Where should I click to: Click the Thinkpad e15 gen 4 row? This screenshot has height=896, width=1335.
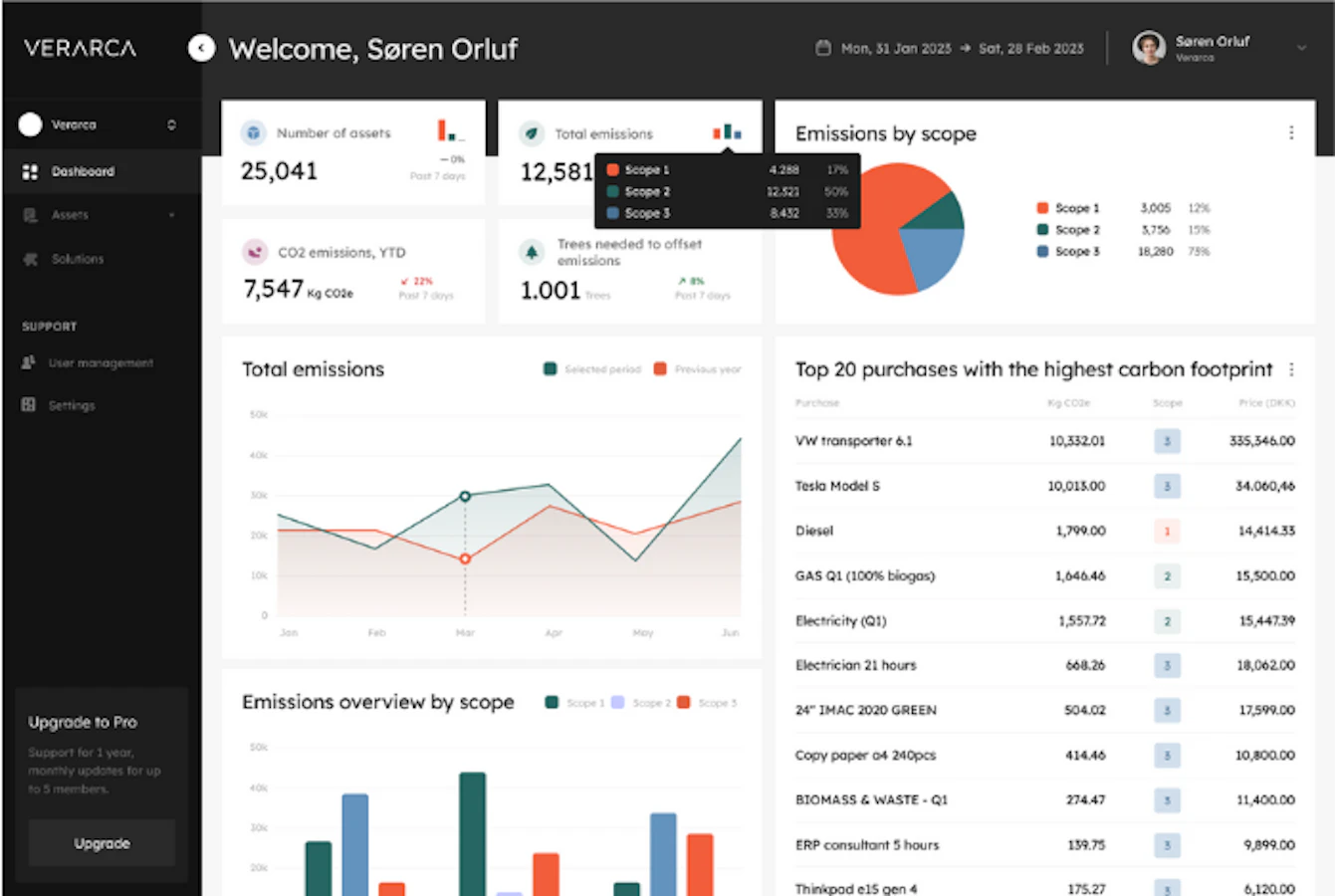click(1045, 884)
